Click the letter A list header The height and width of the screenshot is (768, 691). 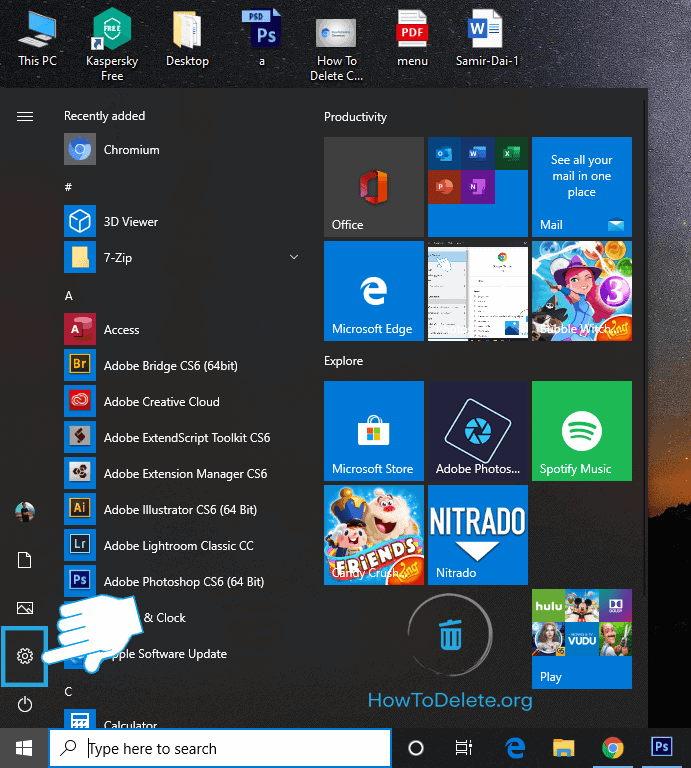69,296
